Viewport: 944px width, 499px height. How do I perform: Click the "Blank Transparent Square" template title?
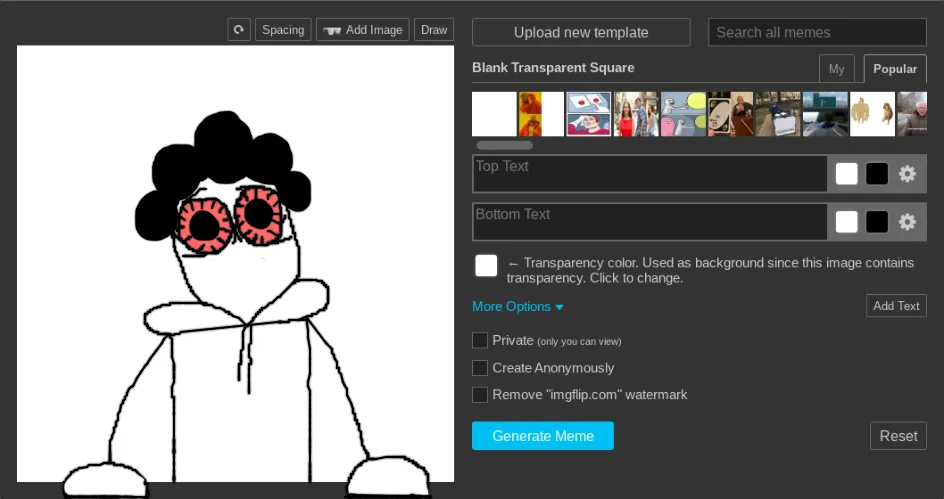coord(553,67)
